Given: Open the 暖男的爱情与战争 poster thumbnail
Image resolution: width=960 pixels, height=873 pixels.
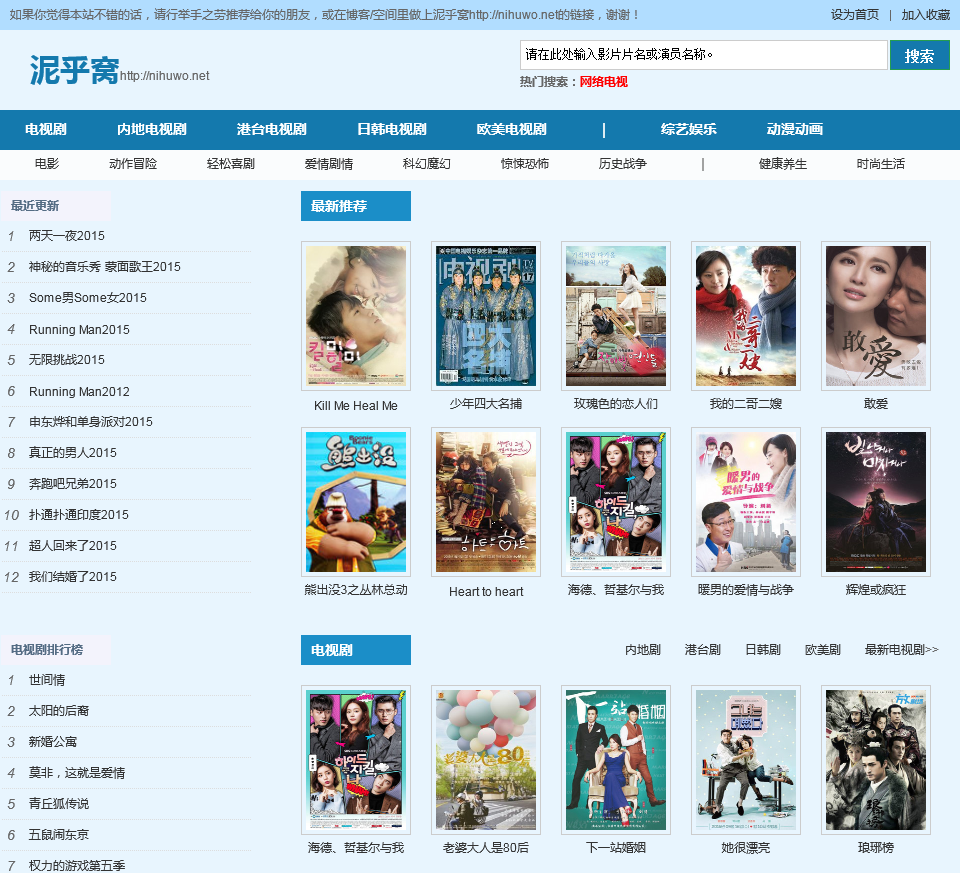Looking at the screenshot, I should tap(746, 502).
